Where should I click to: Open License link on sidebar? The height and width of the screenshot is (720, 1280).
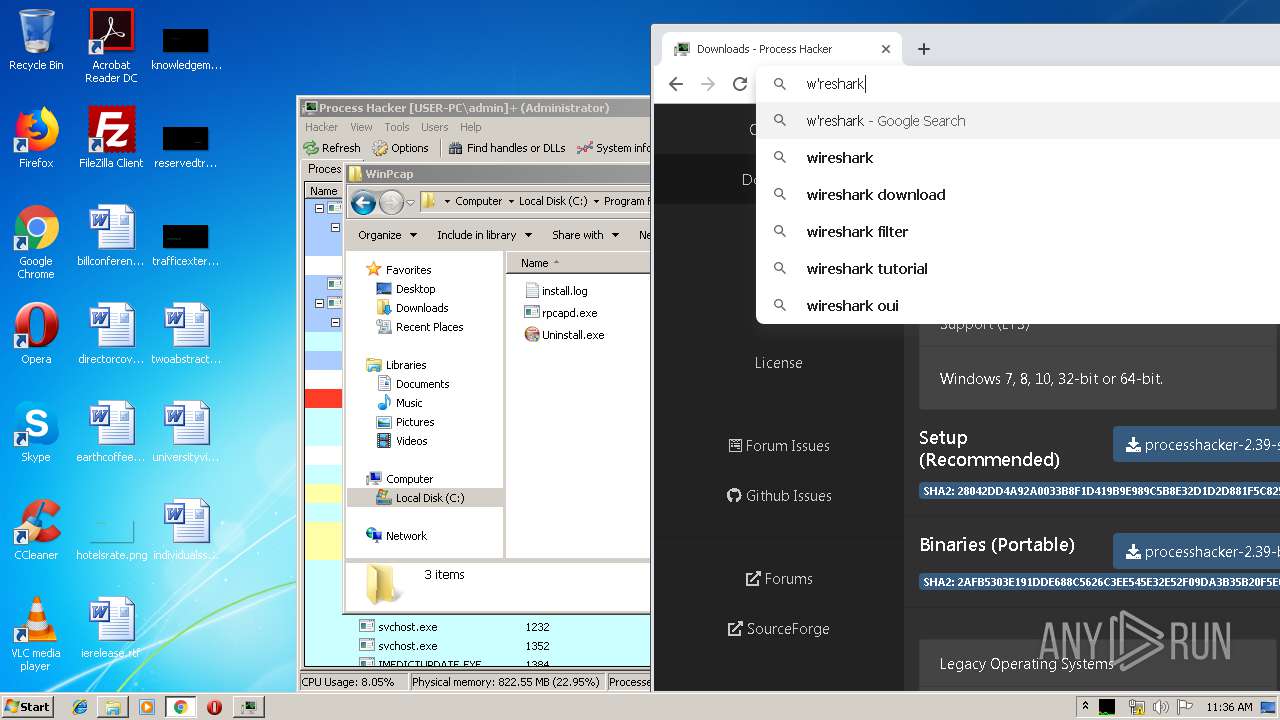pyautogui.click(x=779, y=363)
